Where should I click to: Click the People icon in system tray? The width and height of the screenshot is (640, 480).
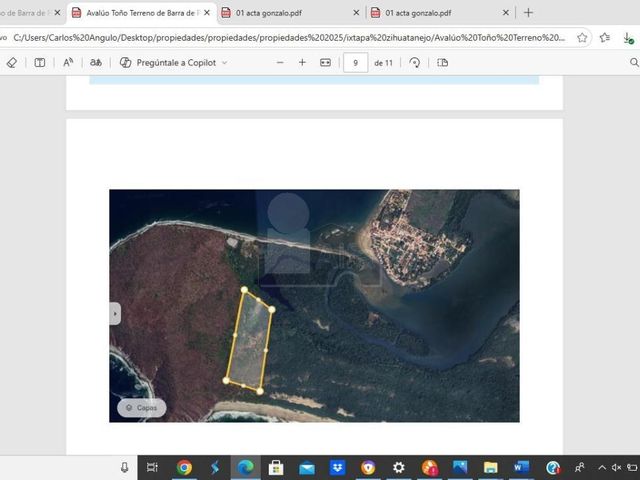[x=579, y=467]
